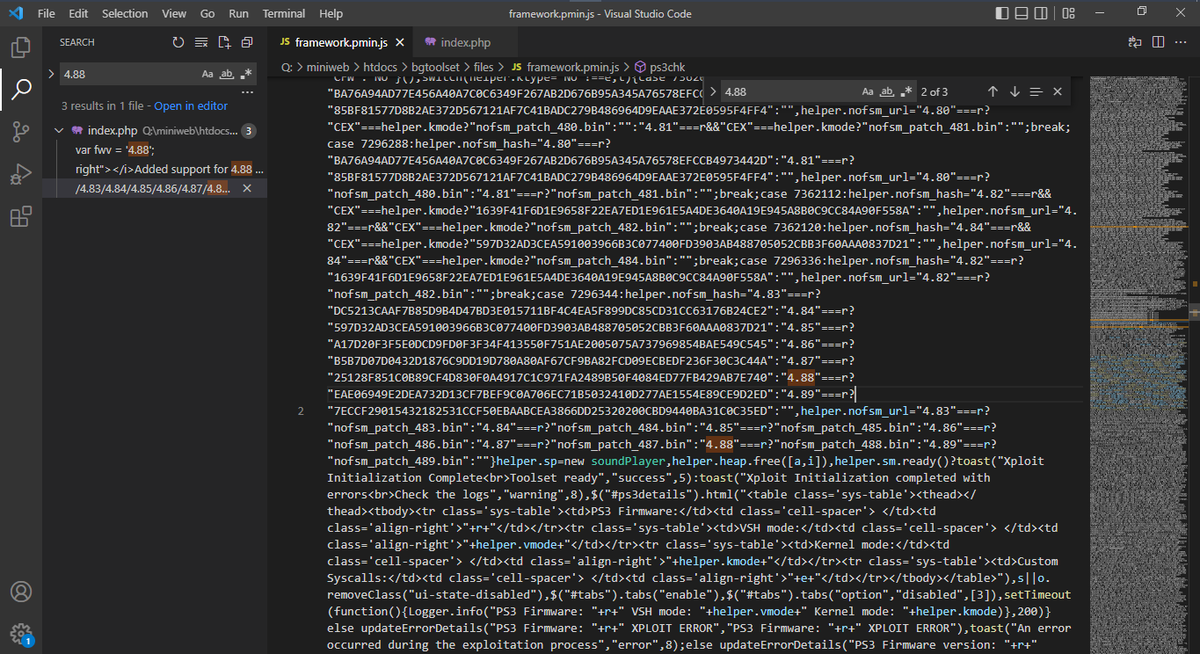
Task: Toggle Use Regular Expression in Search panel
Action: [x=246, y=75]
